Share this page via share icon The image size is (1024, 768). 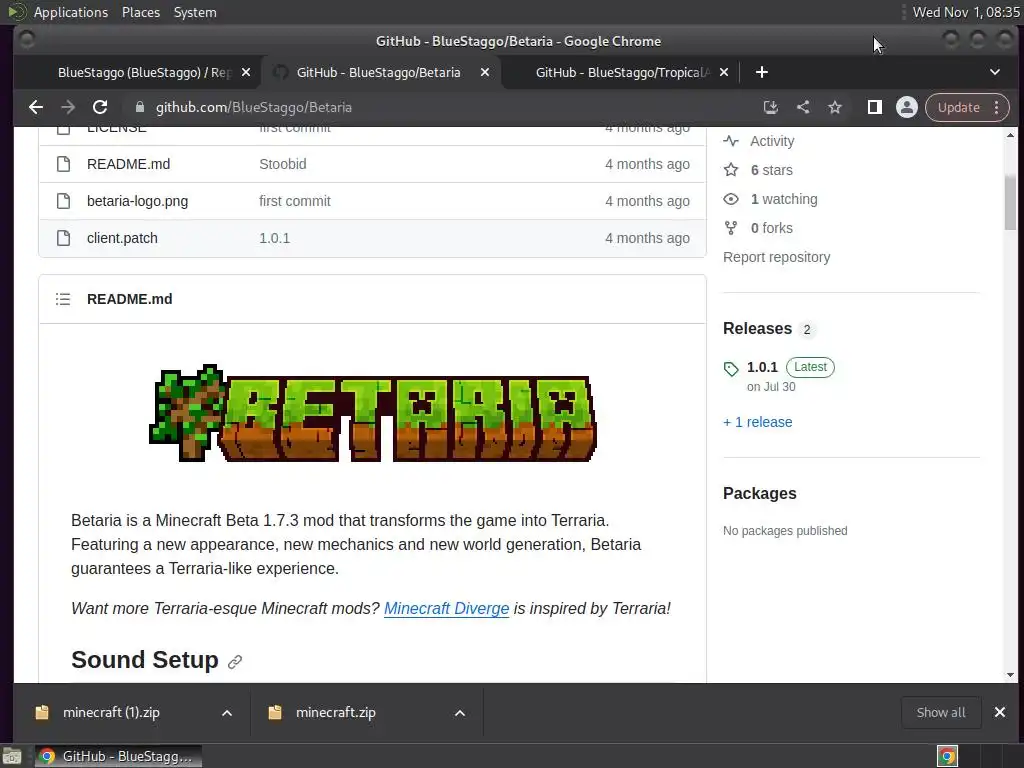[803, 107]
